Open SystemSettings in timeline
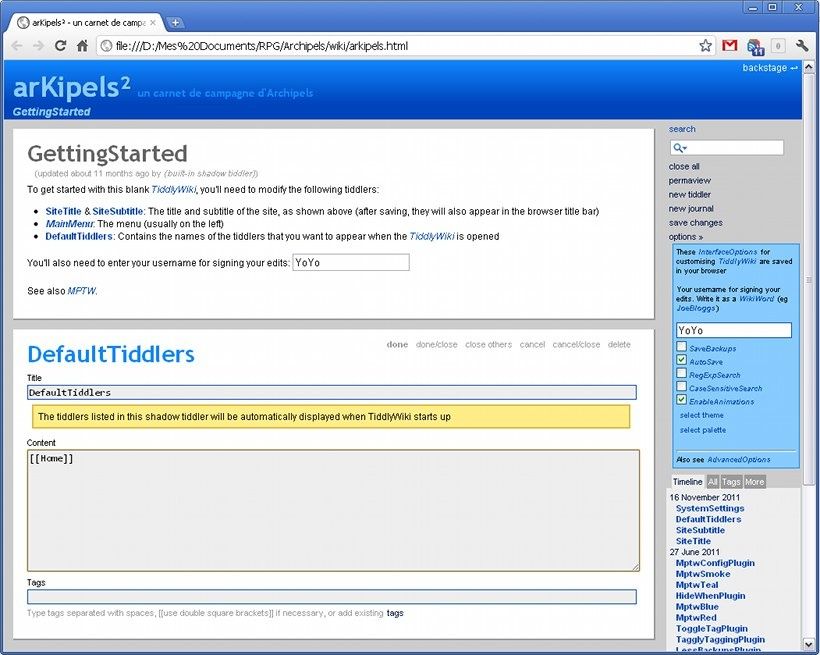Viewport: 820px width, 655px height. coord(710,508)
